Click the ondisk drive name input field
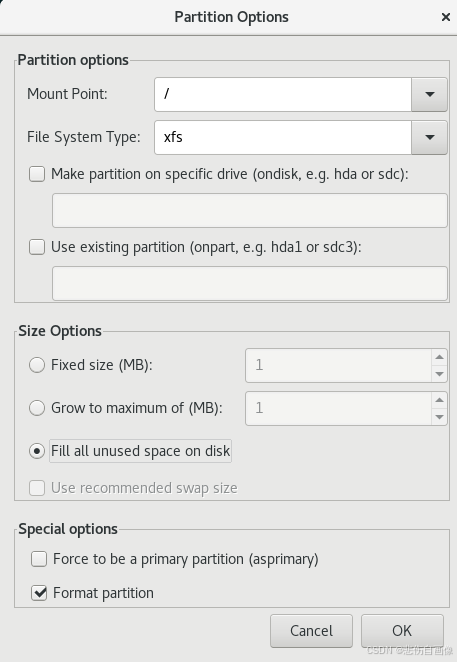 click(x=250, y=210)
